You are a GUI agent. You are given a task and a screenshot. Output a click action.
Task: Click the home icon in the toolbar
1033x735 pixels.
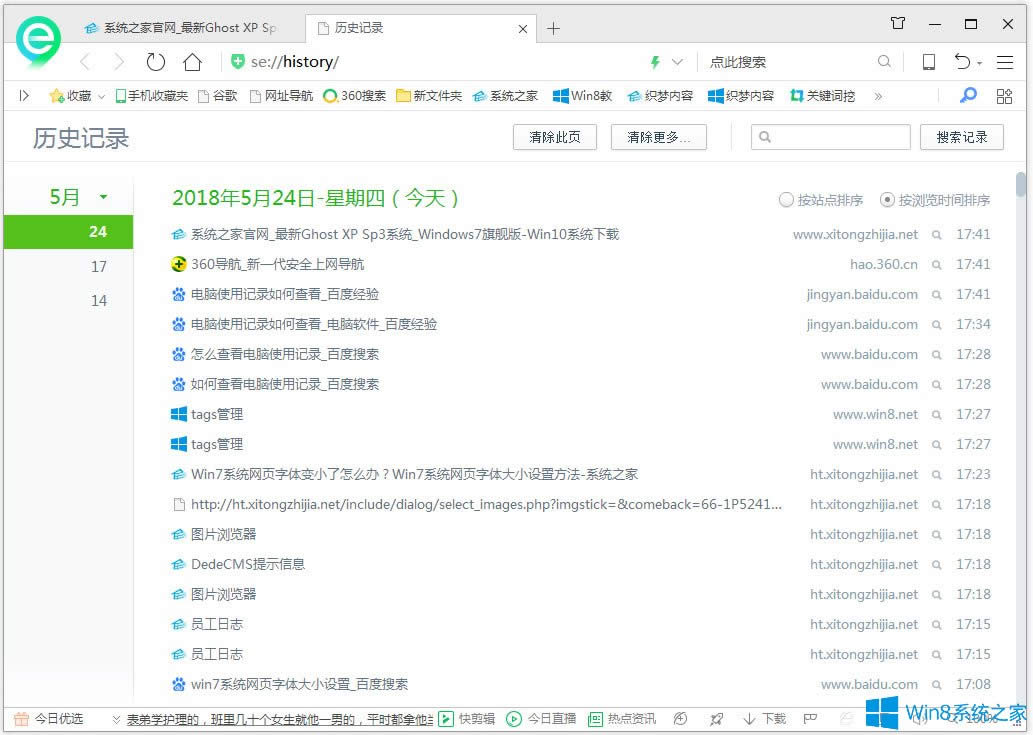coord(193,61)
